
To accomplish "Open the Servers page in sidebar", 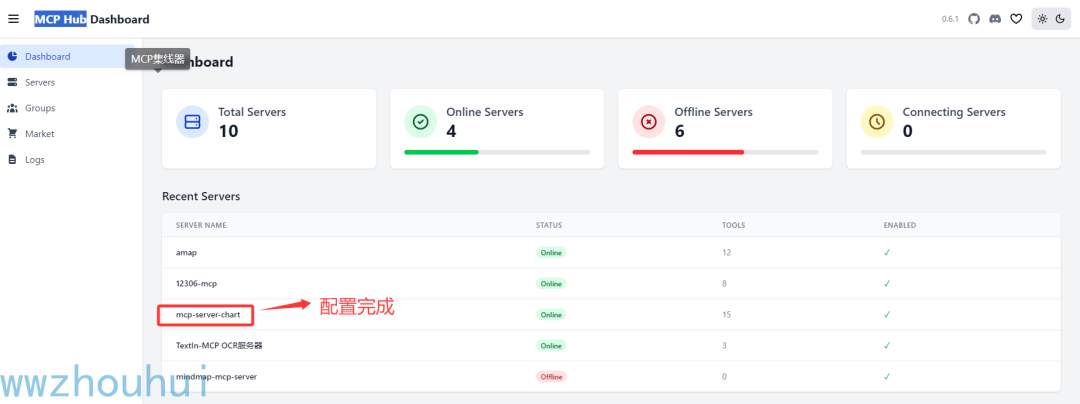I will (40, 82).
